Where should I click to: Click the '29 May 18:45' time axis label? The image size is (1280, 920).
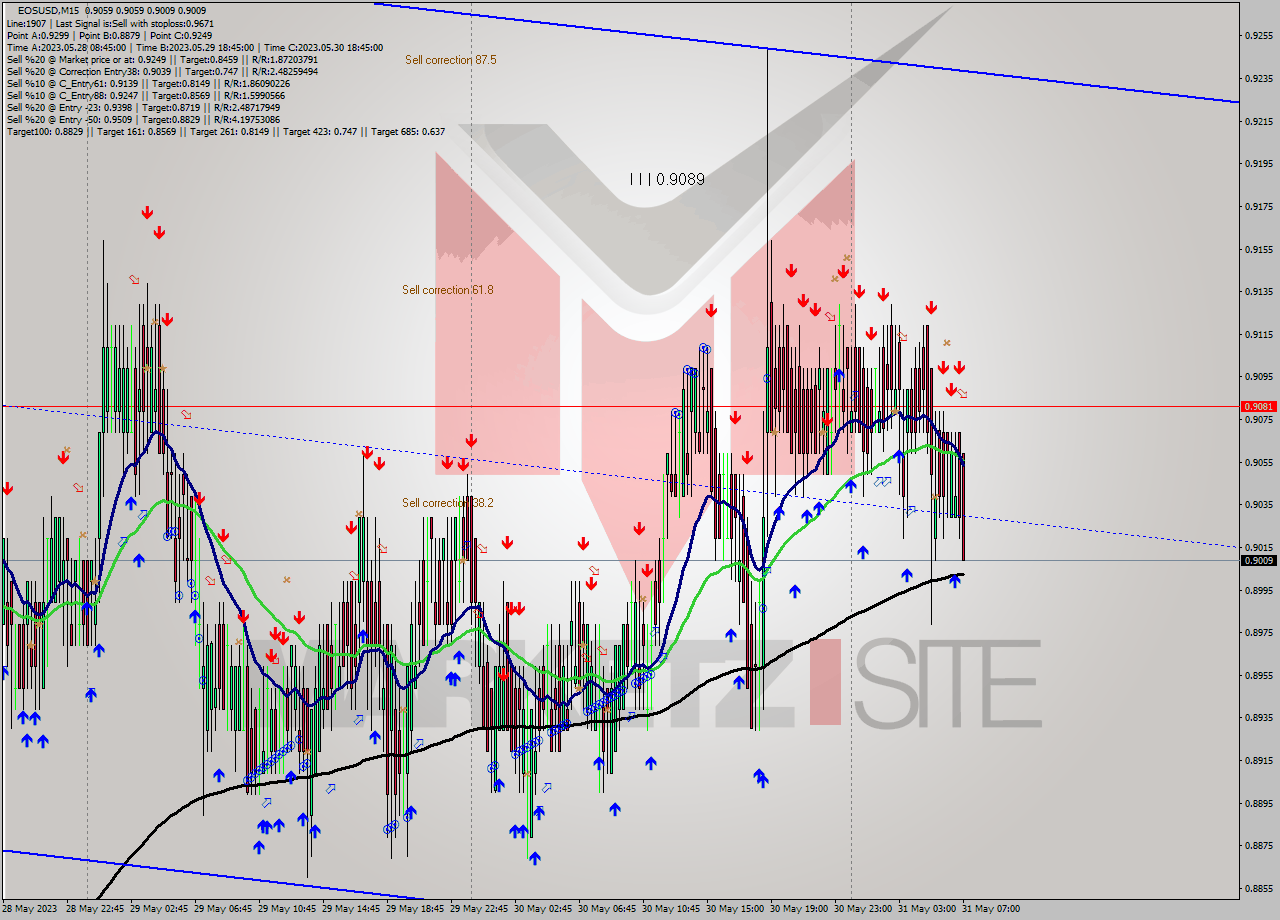coord(415,909)
